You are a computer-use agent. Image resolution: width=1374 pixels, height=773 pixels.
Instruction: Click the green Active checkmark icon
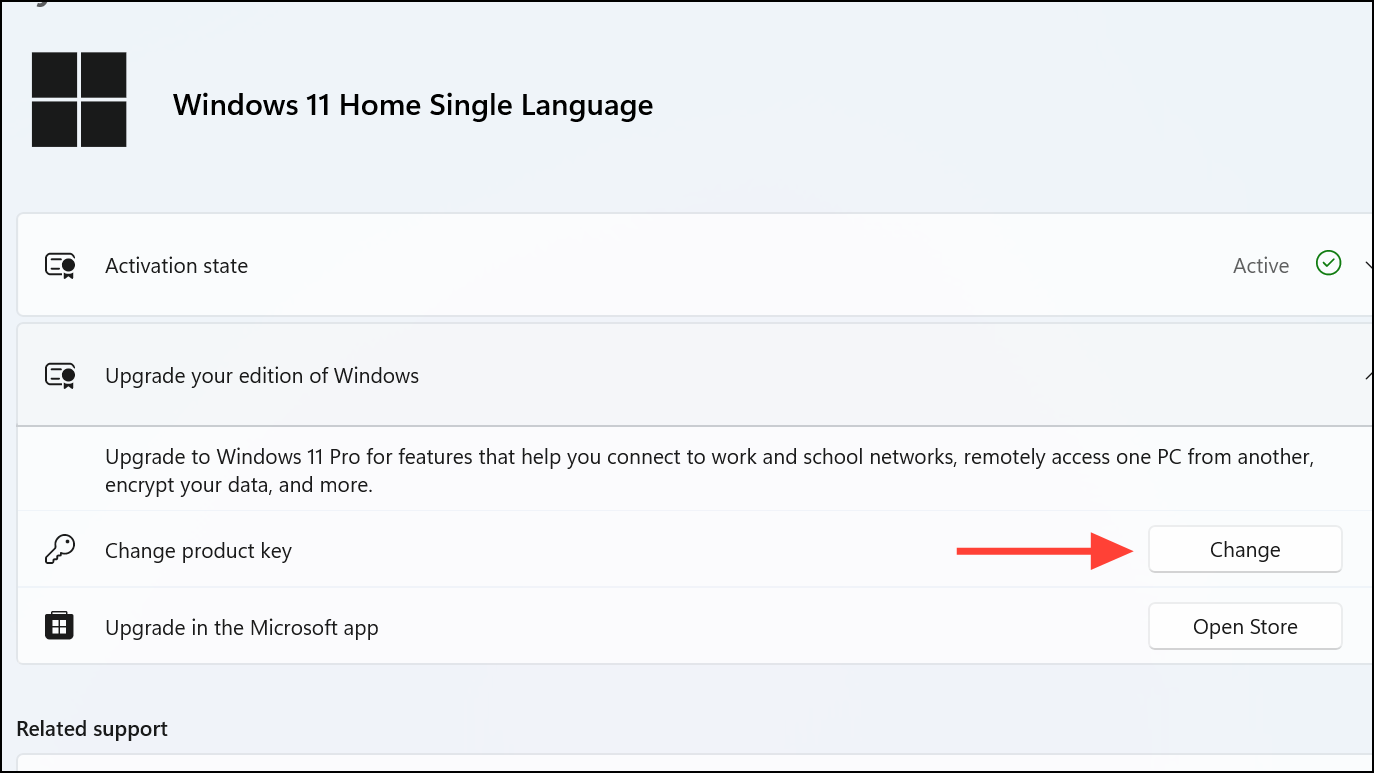tap(1328, 264)
